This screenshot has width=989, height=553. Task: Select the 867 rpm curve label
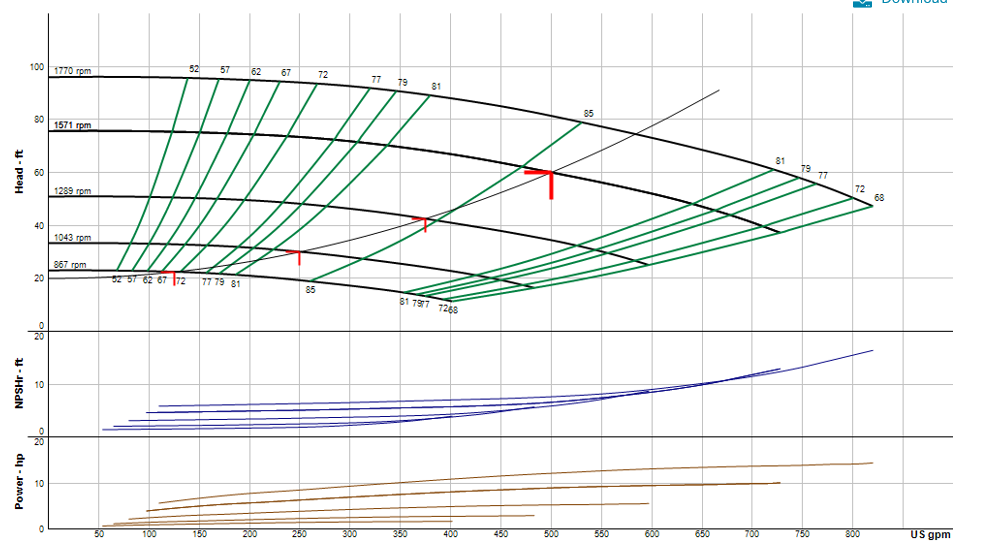pyautogui.click(x=69, y=265)
